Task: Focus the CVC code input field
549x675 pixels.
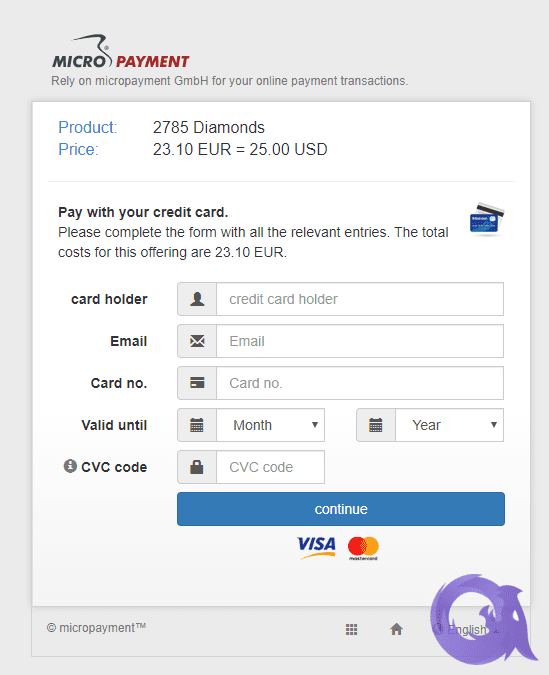Action: [270, 467]
